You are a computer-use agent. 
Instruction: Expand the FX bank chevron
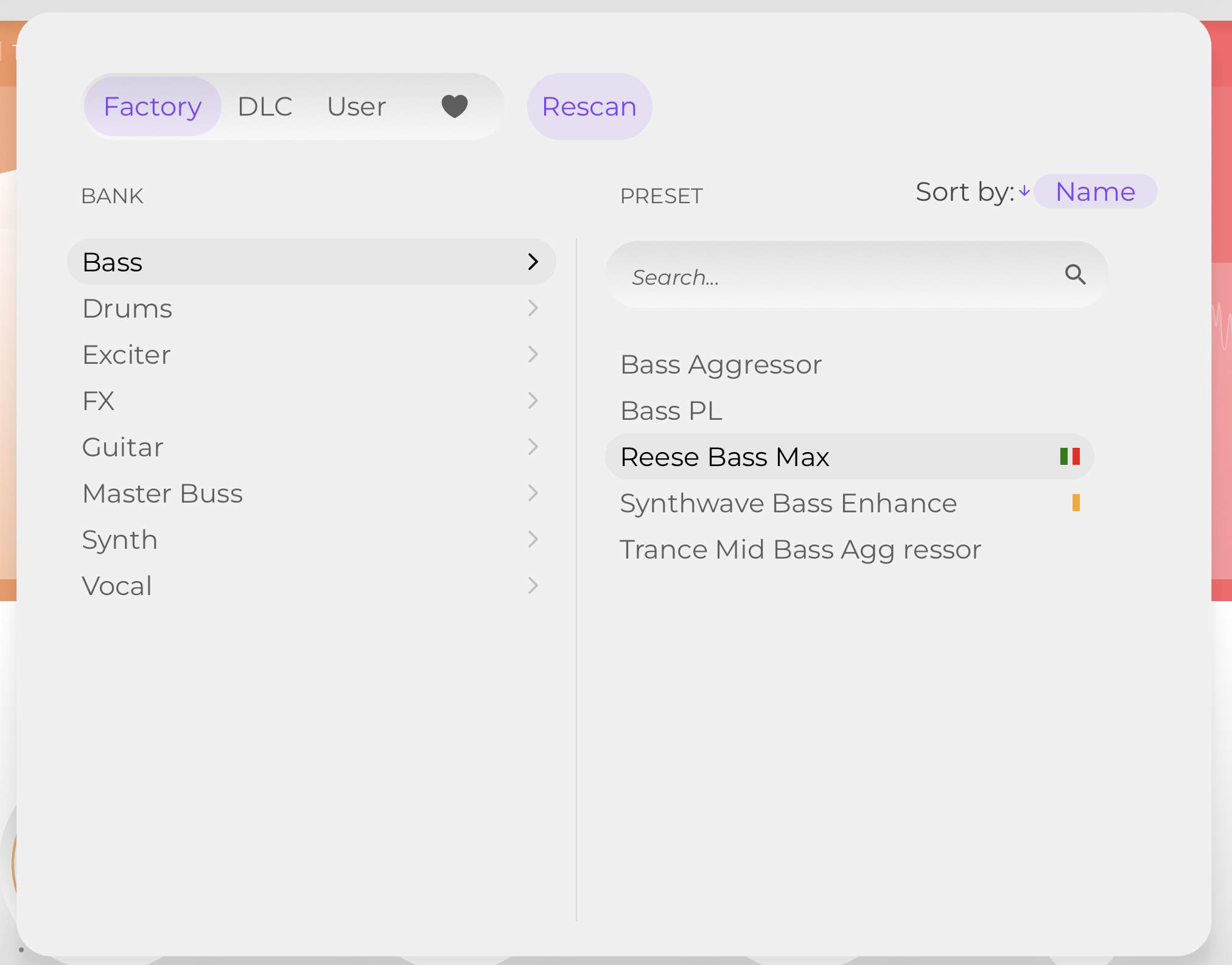(x=533, y=400)
